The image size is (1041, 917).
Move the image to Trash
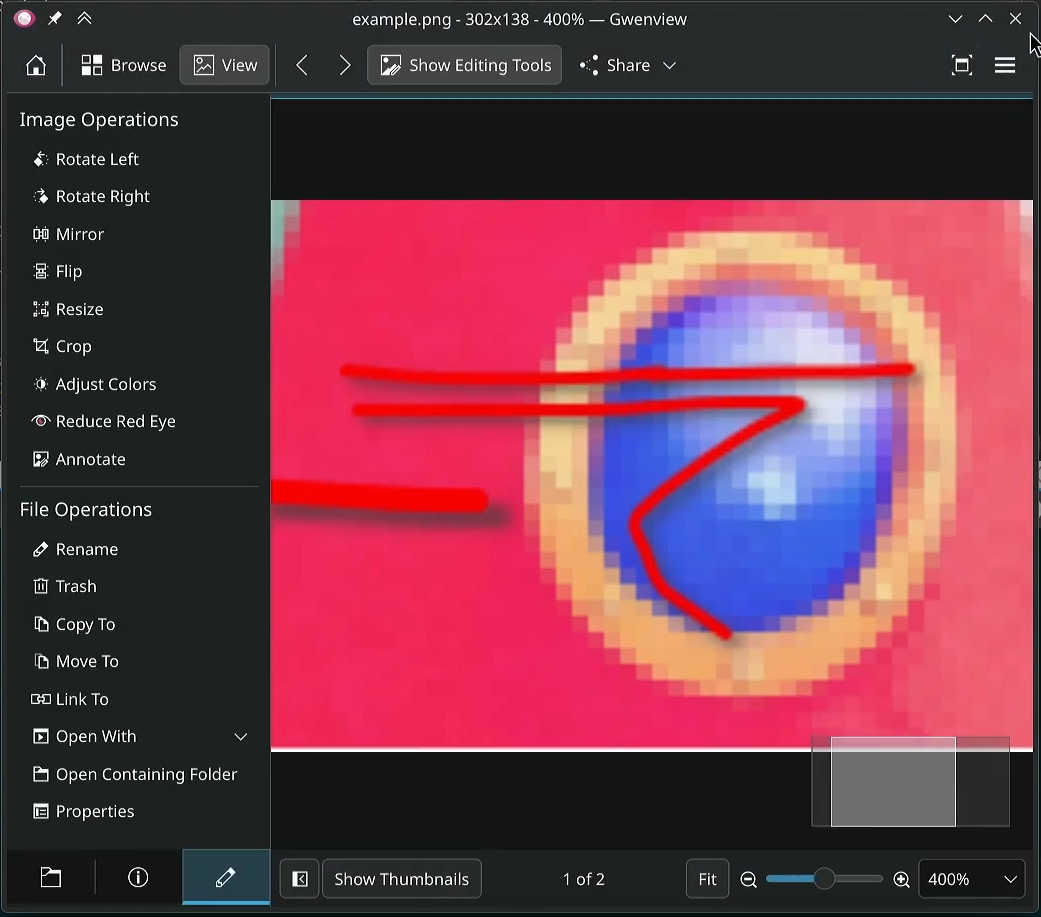[x=64, y=586]
